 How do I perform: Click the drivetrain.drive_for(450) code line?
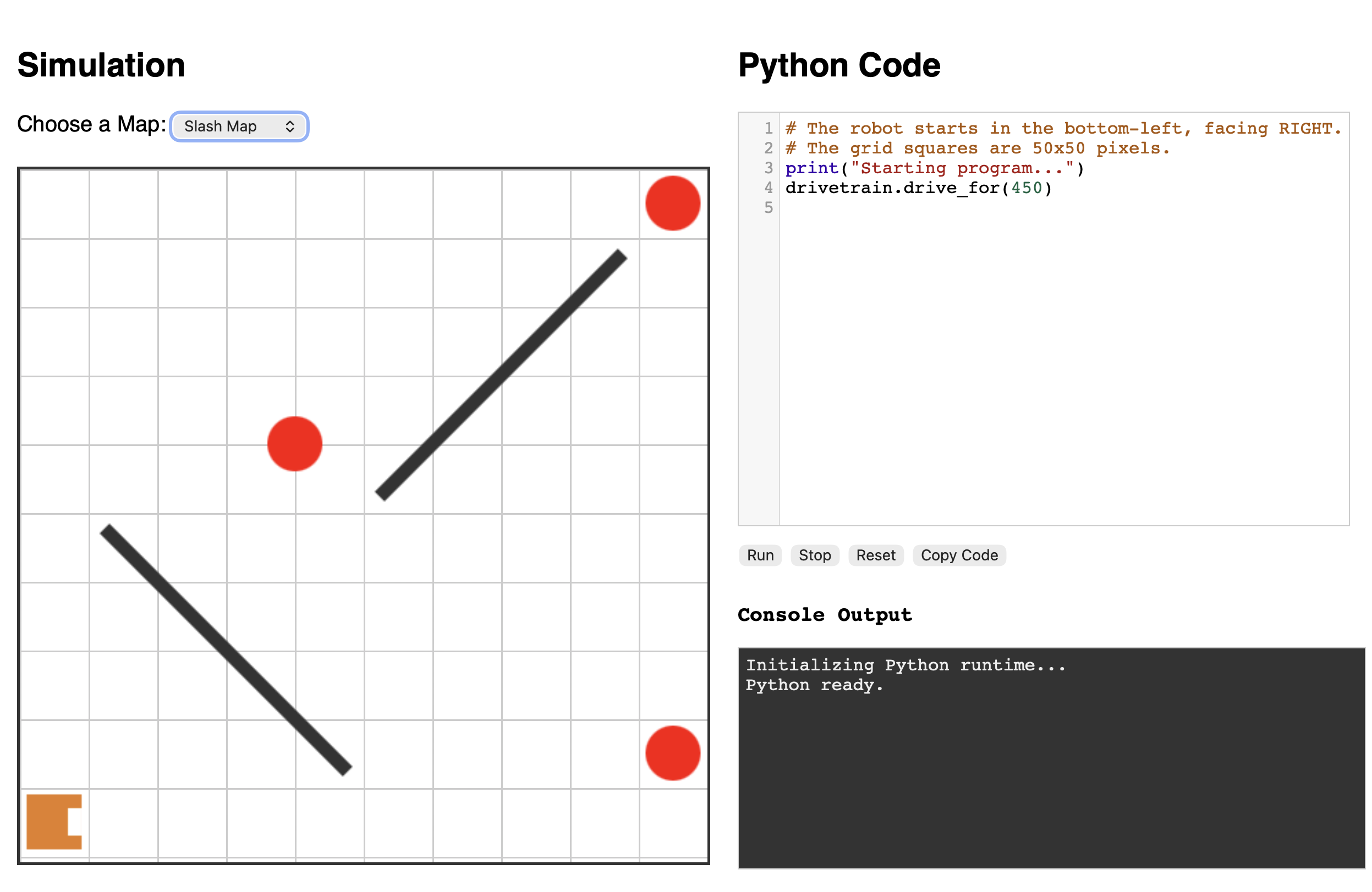[x=918, y=188]
